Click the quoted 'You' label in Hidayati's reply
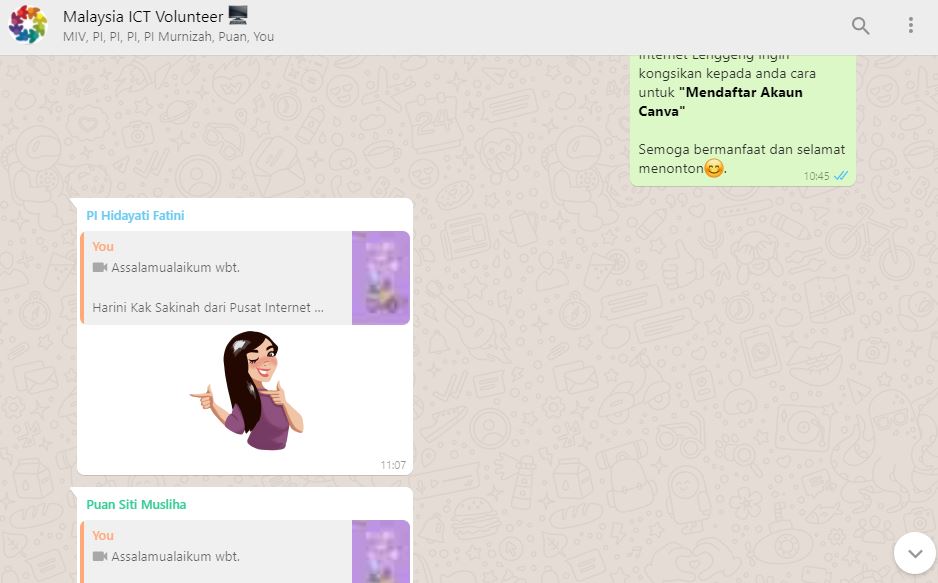 pos(103,246)
